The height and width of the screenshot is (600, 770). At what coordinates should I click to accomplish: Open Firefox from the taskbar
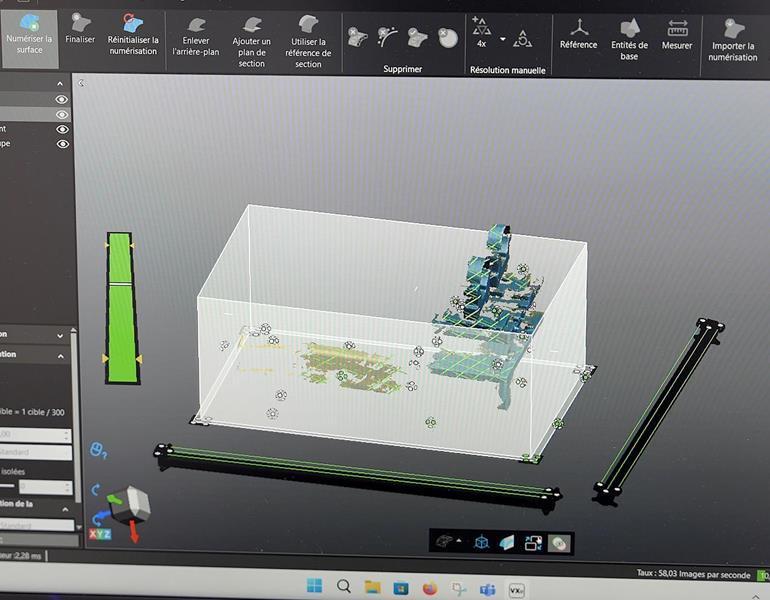click(x=430, y=588)
